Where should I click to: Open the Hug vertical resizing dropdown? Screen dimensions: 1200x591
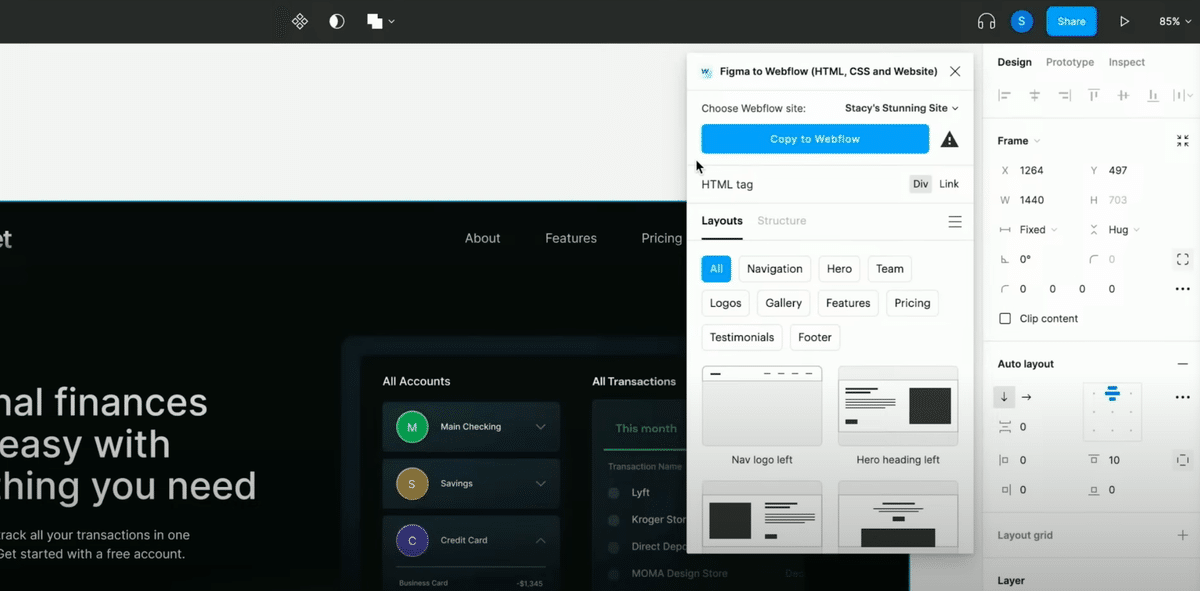point(1117,230)
